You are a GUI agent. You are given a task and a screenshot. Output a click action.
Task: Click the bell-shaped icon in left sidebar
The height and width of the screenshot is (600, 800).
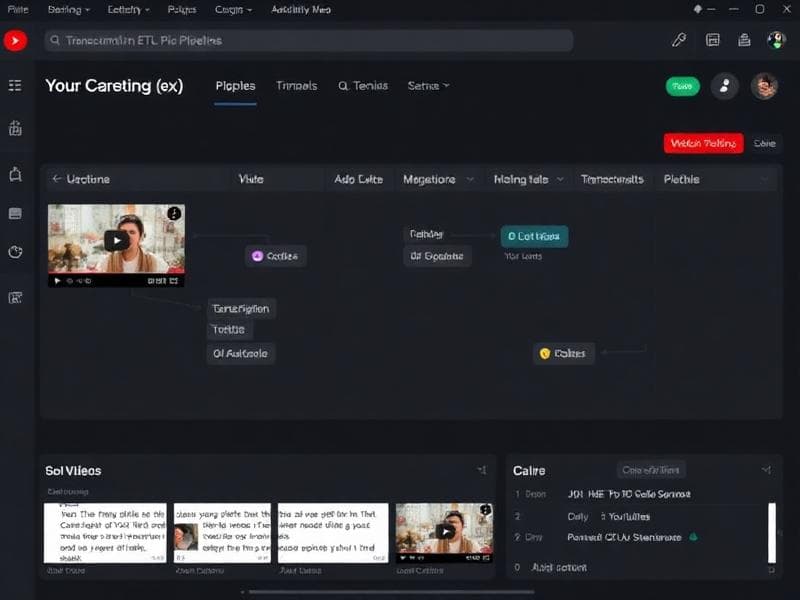point(15,174)
